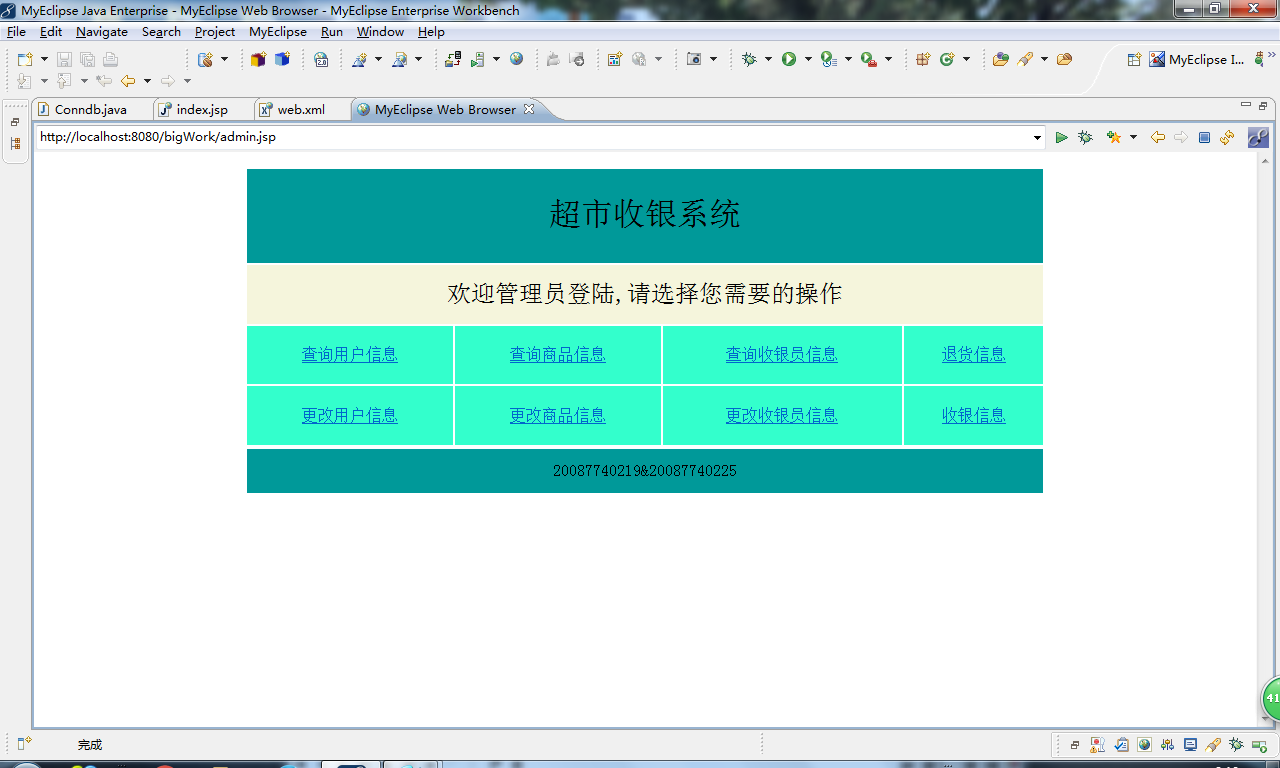Open the Run dropdown arrow in main toolbar
The image size is (1280, 768).
808,60
